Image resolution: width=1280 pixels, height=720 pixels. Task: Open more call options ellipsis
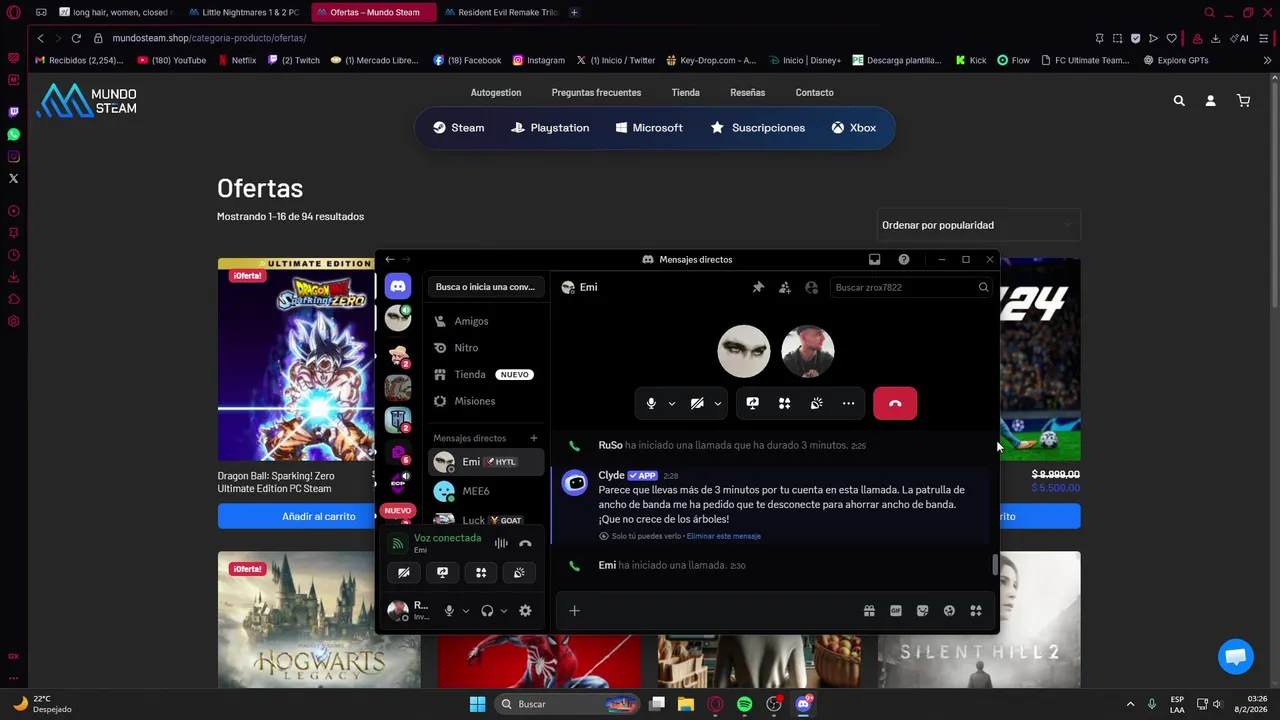click(x=848, y=403)
